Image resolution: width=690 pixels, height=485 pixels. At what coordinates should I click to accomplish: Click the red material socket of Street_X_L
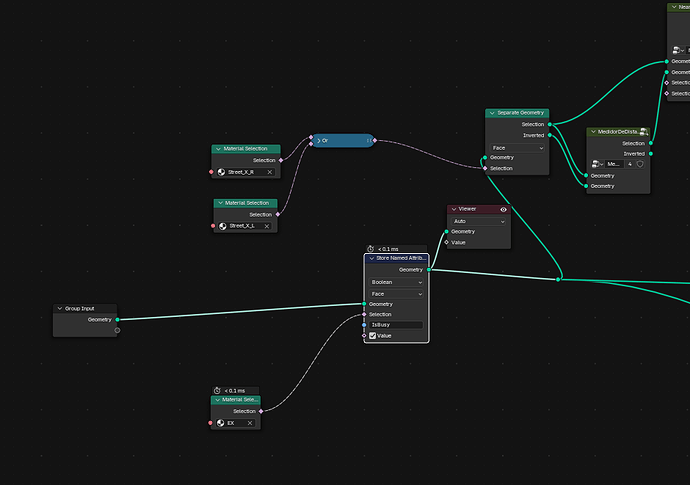213,226
